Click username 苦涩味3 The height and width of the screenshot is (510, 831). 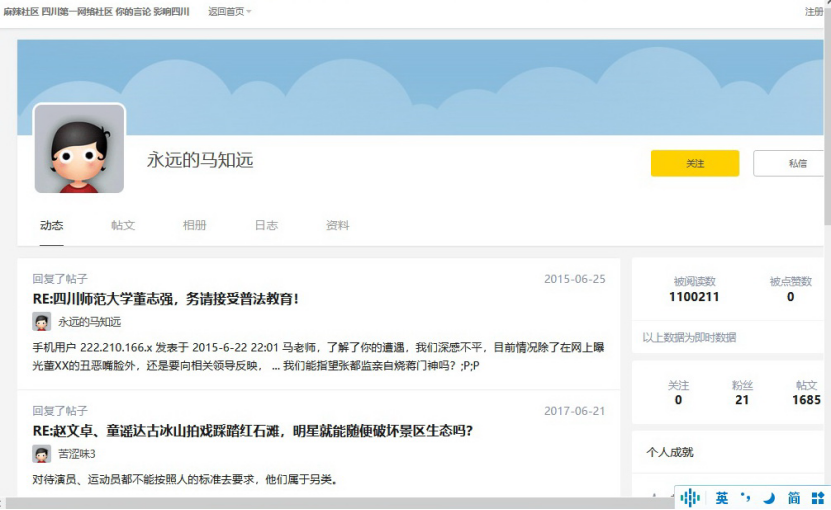pyautogui.click(x=77, y=454)
